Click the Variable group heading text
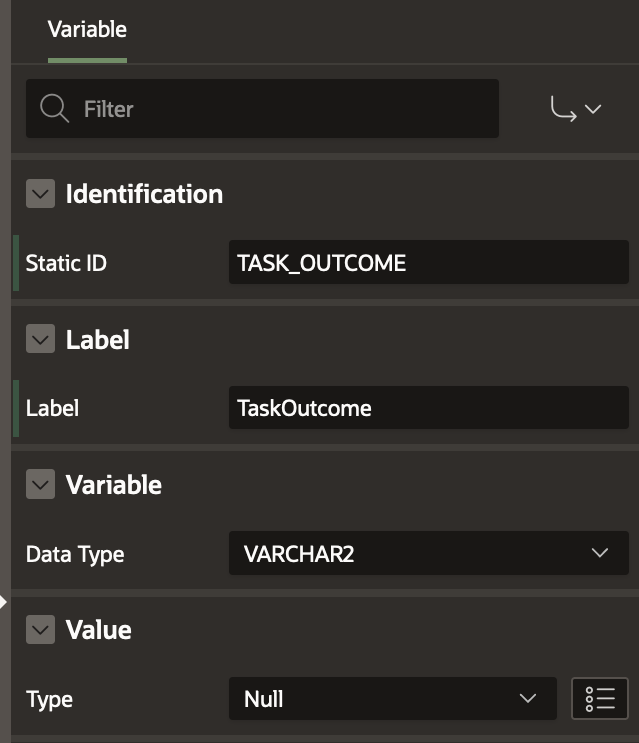 pyautogui.click(x=113, y=485)
